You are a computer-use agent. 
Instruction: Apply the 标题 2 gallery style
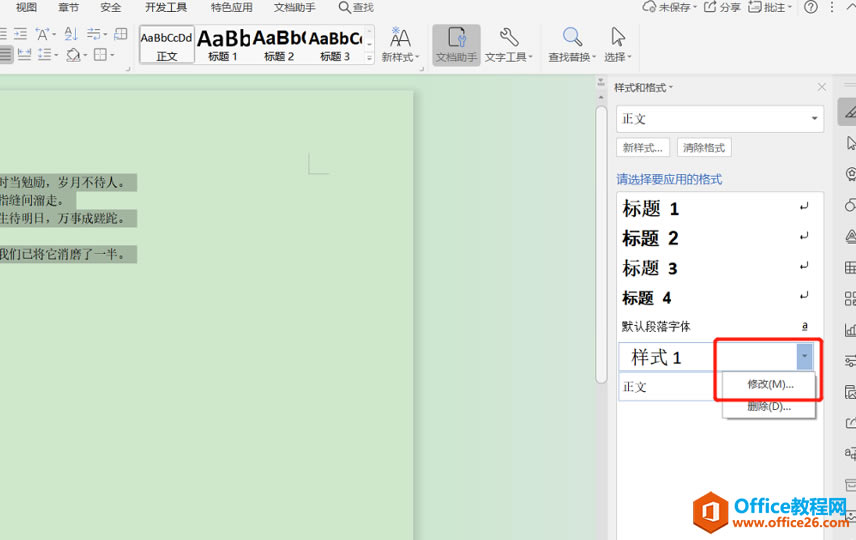[278, 45]
